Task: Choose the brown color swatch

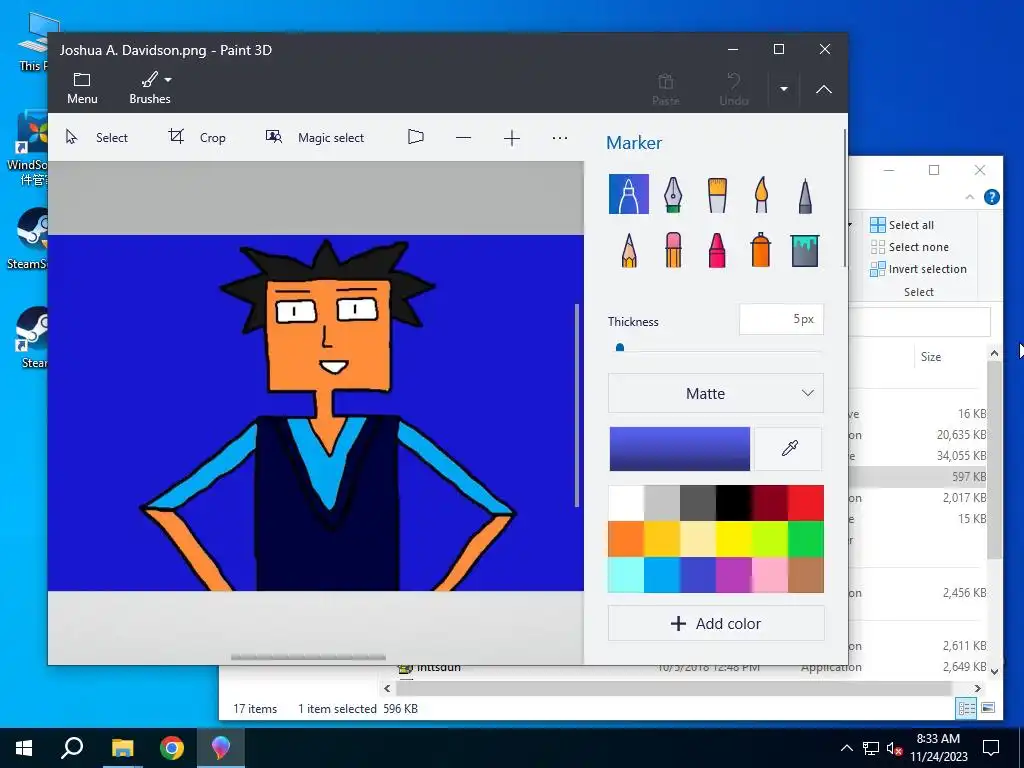Action: pyautogui.click(x=806, y=575)
